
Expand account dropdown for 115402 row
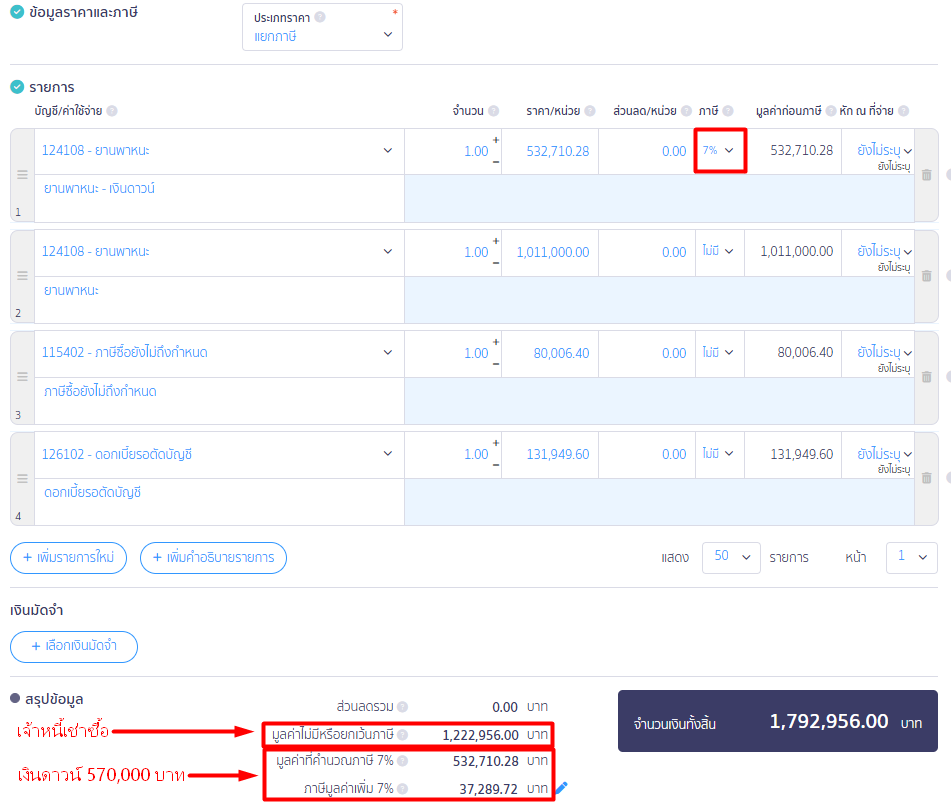coord(388,353)
